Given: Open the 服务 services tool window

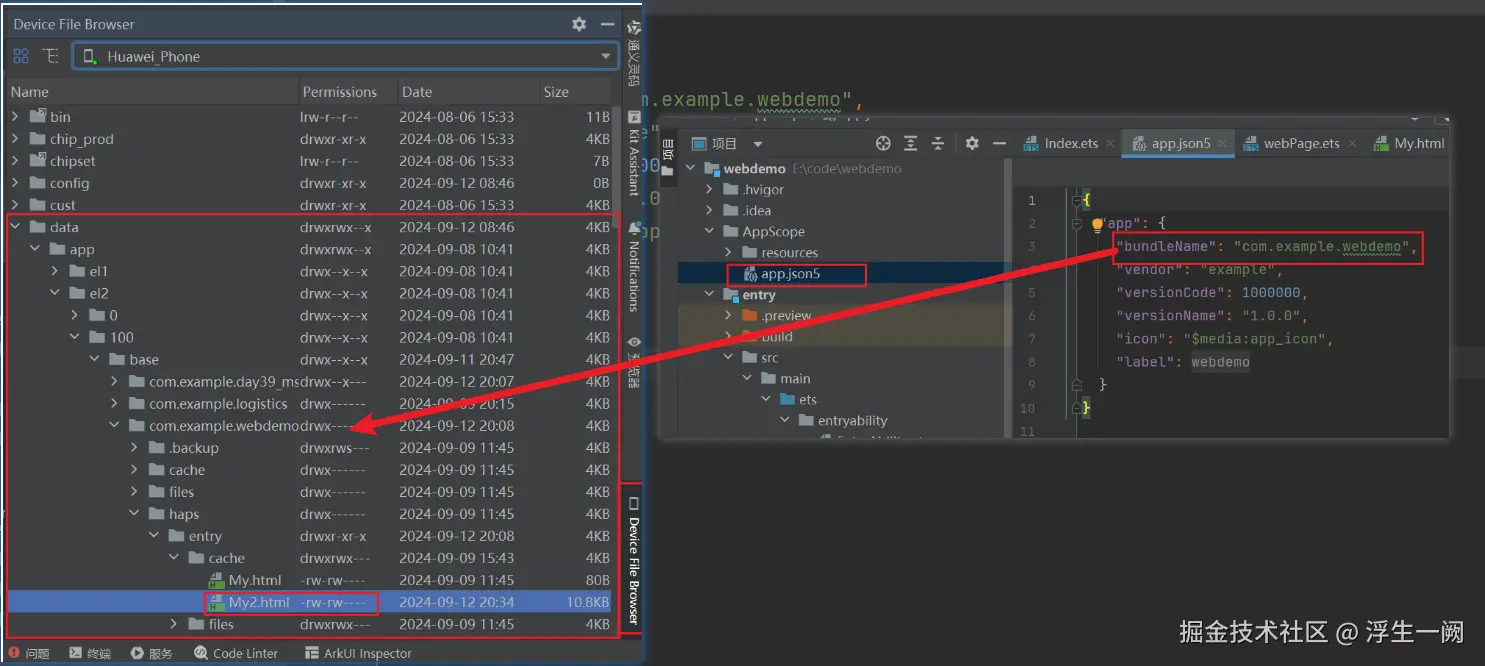Looking at the screenshot, I should pos(151,653).
